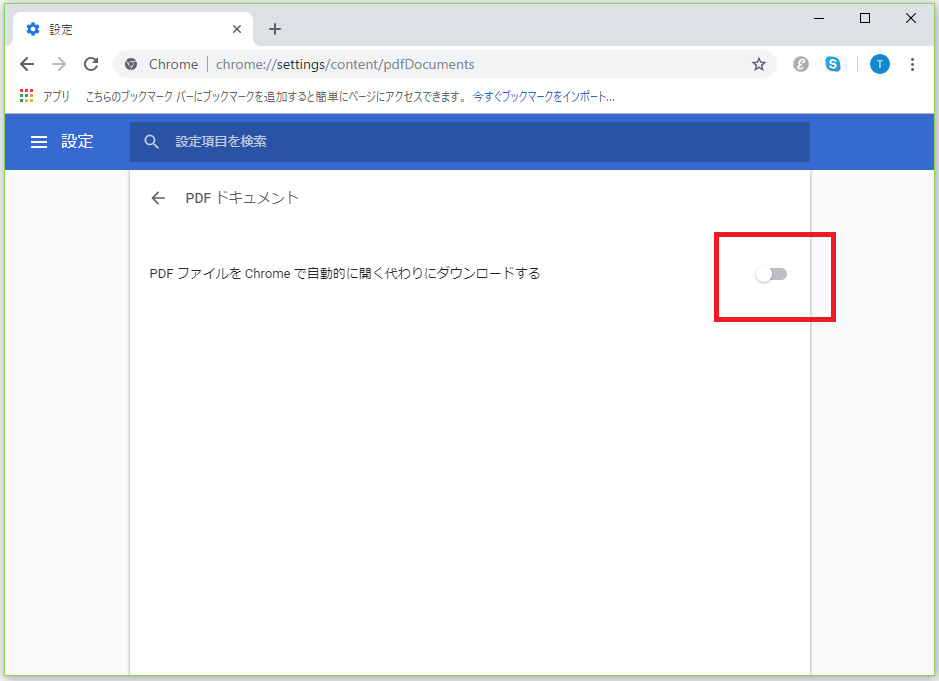The image size is (939, 681).
Task: Click the magnifier icon in settings search
Action: [x=152, y=142]
